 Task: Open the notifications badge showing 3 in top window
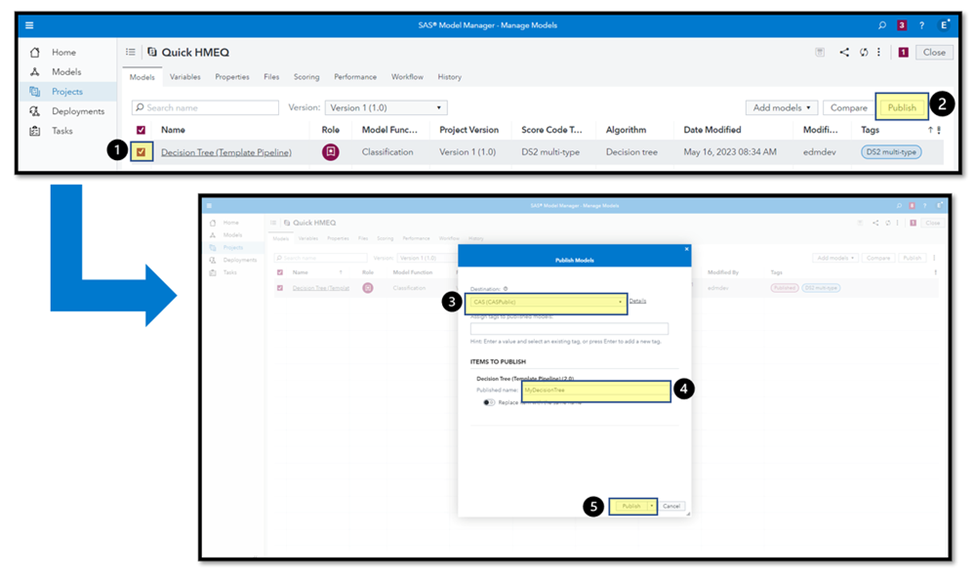902,25
